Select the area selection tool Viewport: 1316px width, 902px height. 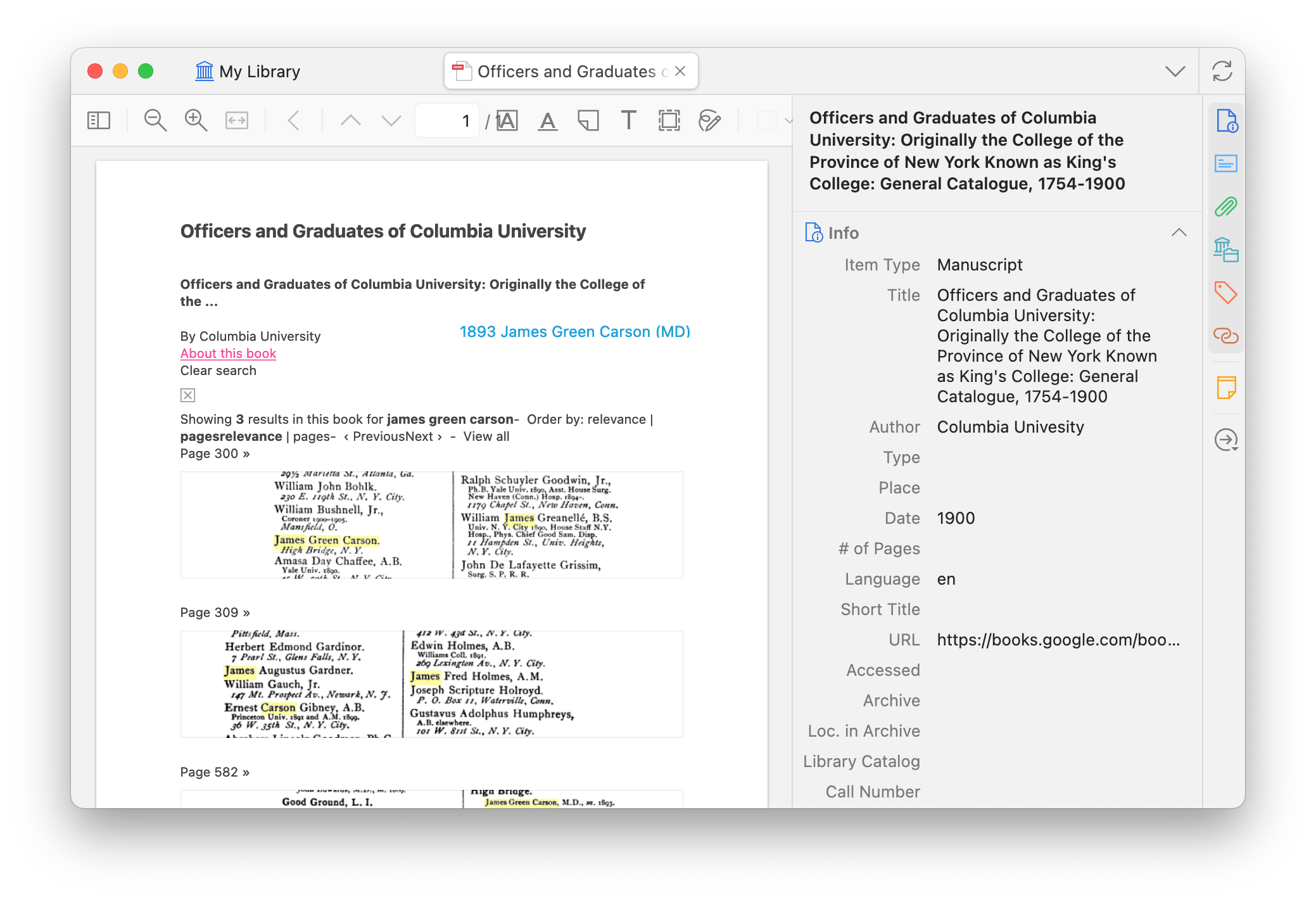click(669, 120)
